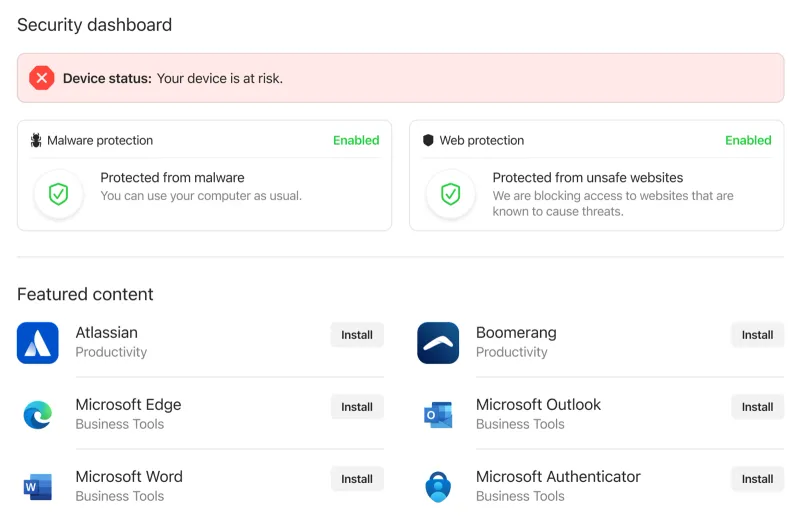Click the 'We are blocking access to websites' description
The height and width of the screenshot is (520, 800).
tap(613, 204)
